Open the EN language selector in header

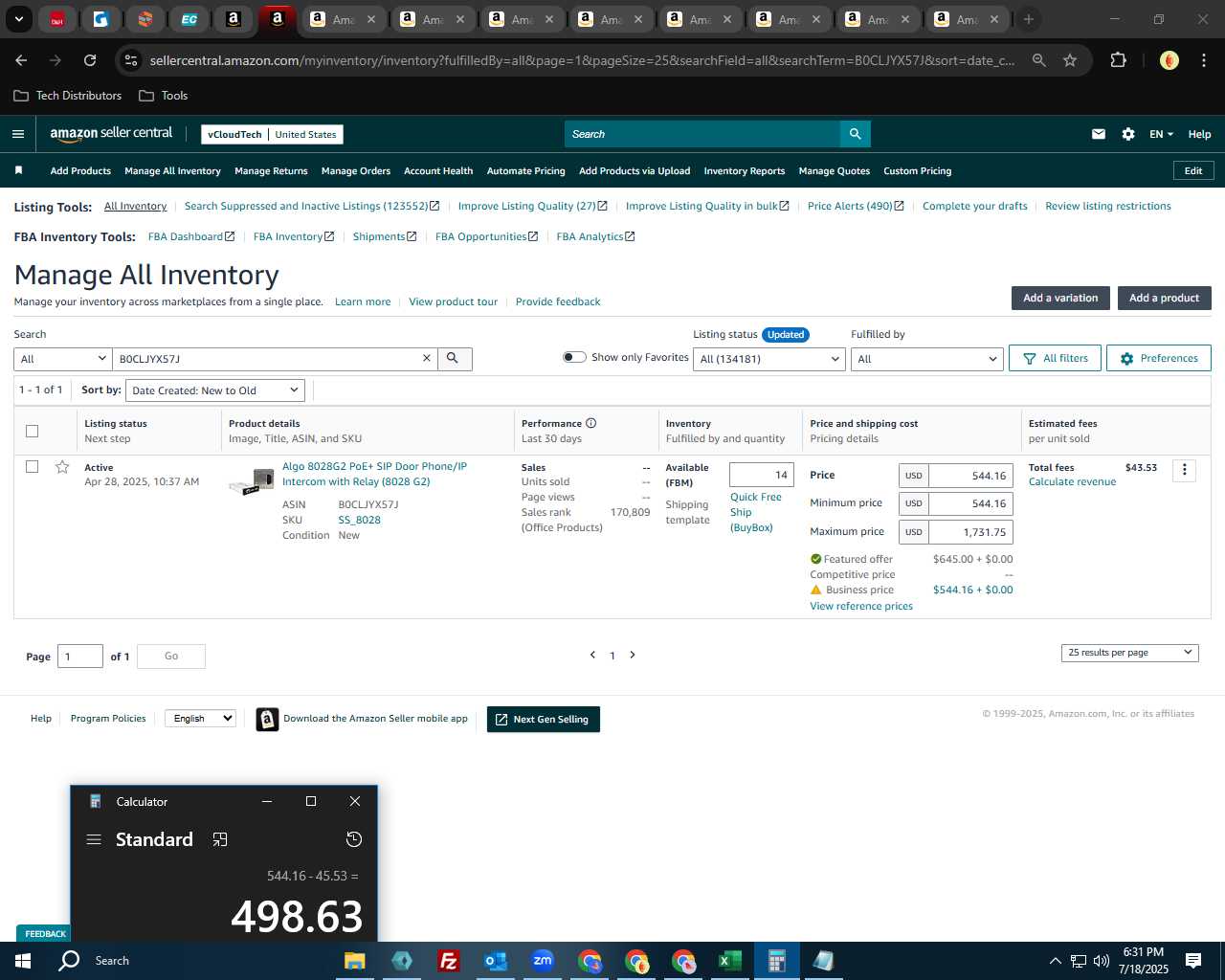(x=1161, y=134)
